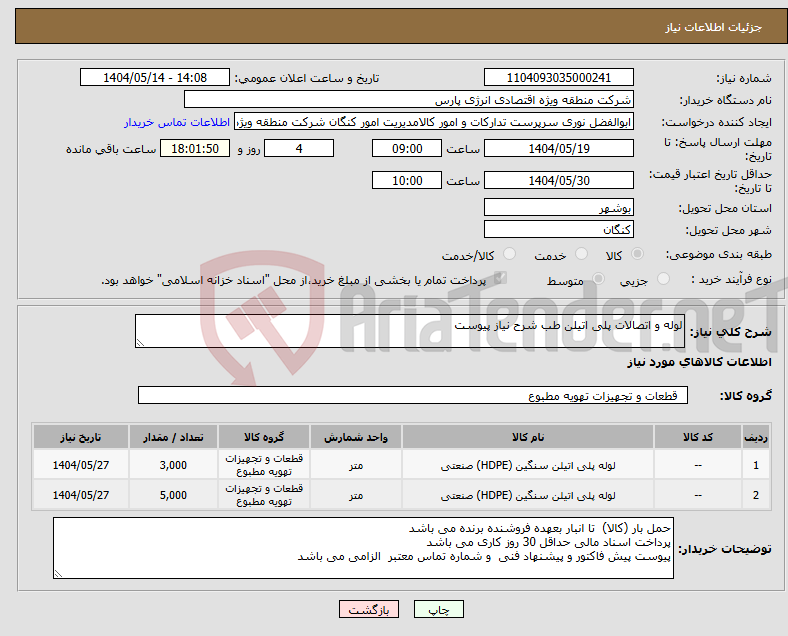788x636 pixels.
Task: Click the need date in row 2
Action: (81, 495)
